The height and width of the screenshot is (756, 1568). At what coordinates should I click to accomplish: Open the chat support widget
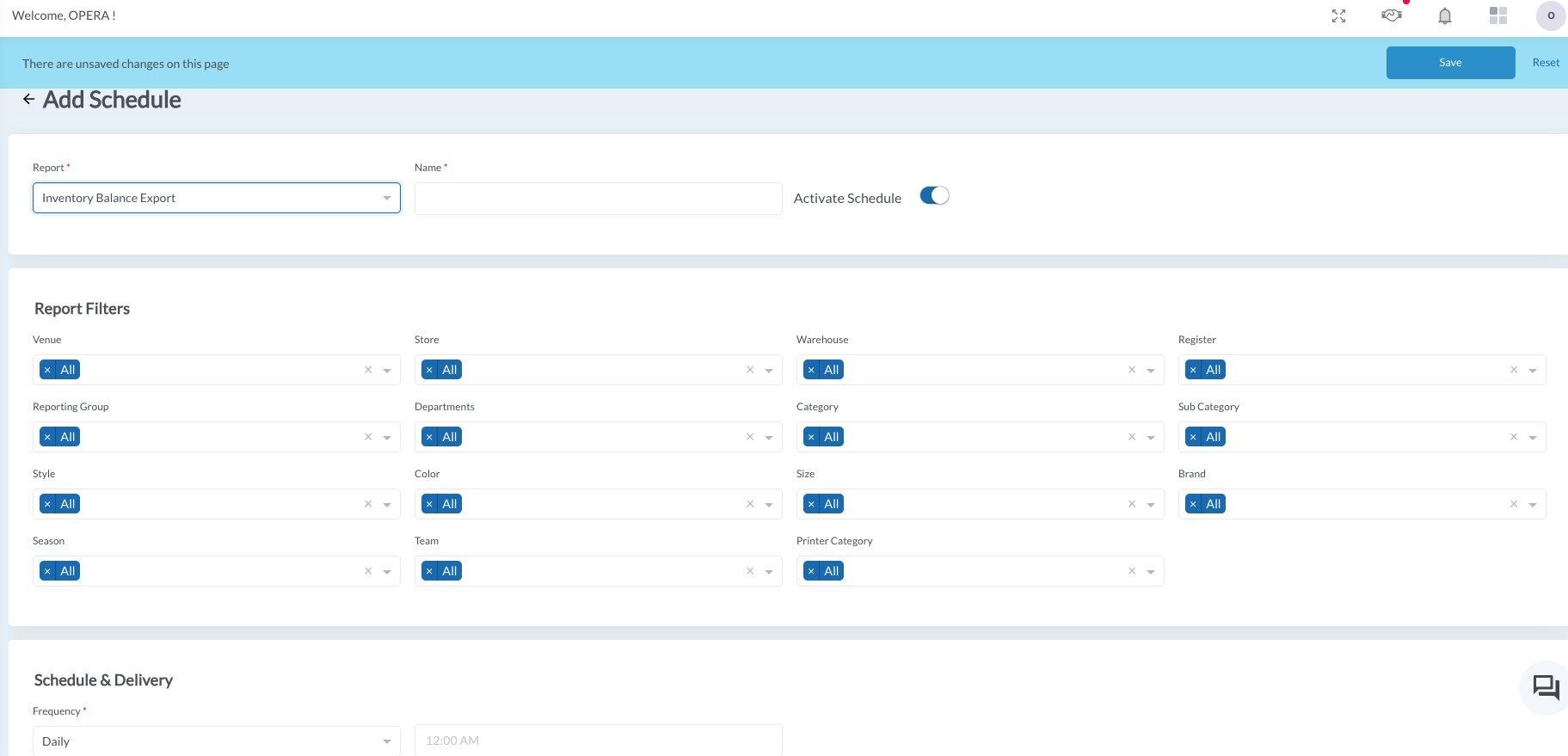point(1546,687)
